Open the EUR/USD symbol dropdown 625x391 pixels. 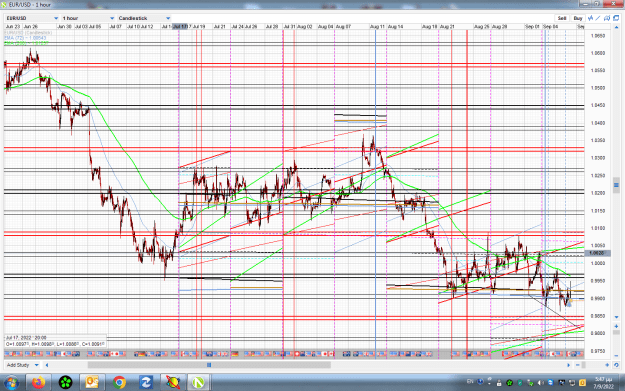click(32, 18)
